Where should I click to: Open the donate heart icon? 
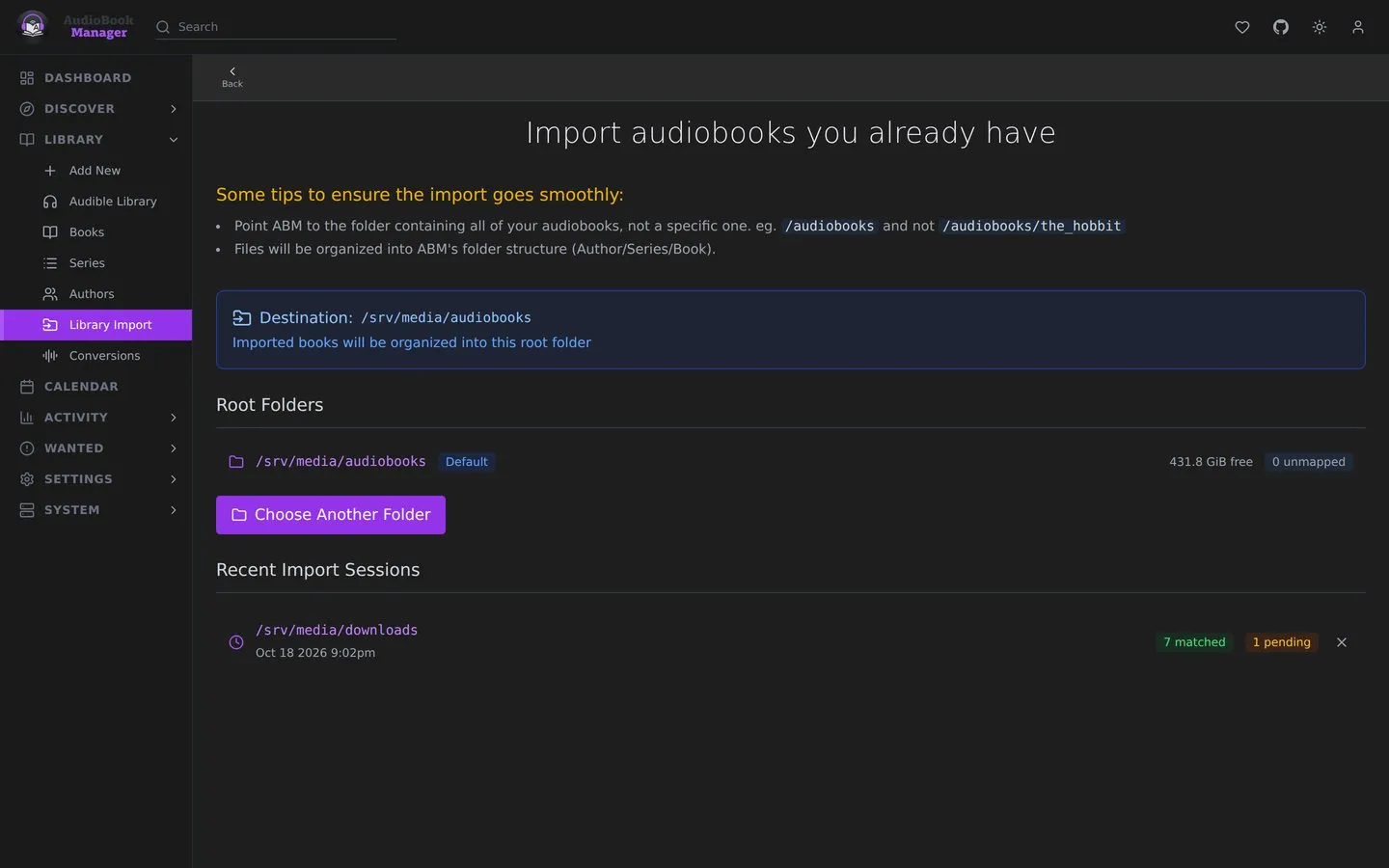(1242, 27)
